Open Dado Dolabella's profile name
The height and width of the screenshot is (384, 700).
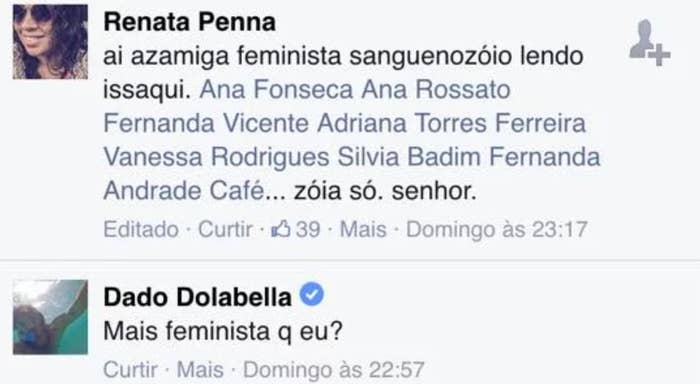point(197,297)
